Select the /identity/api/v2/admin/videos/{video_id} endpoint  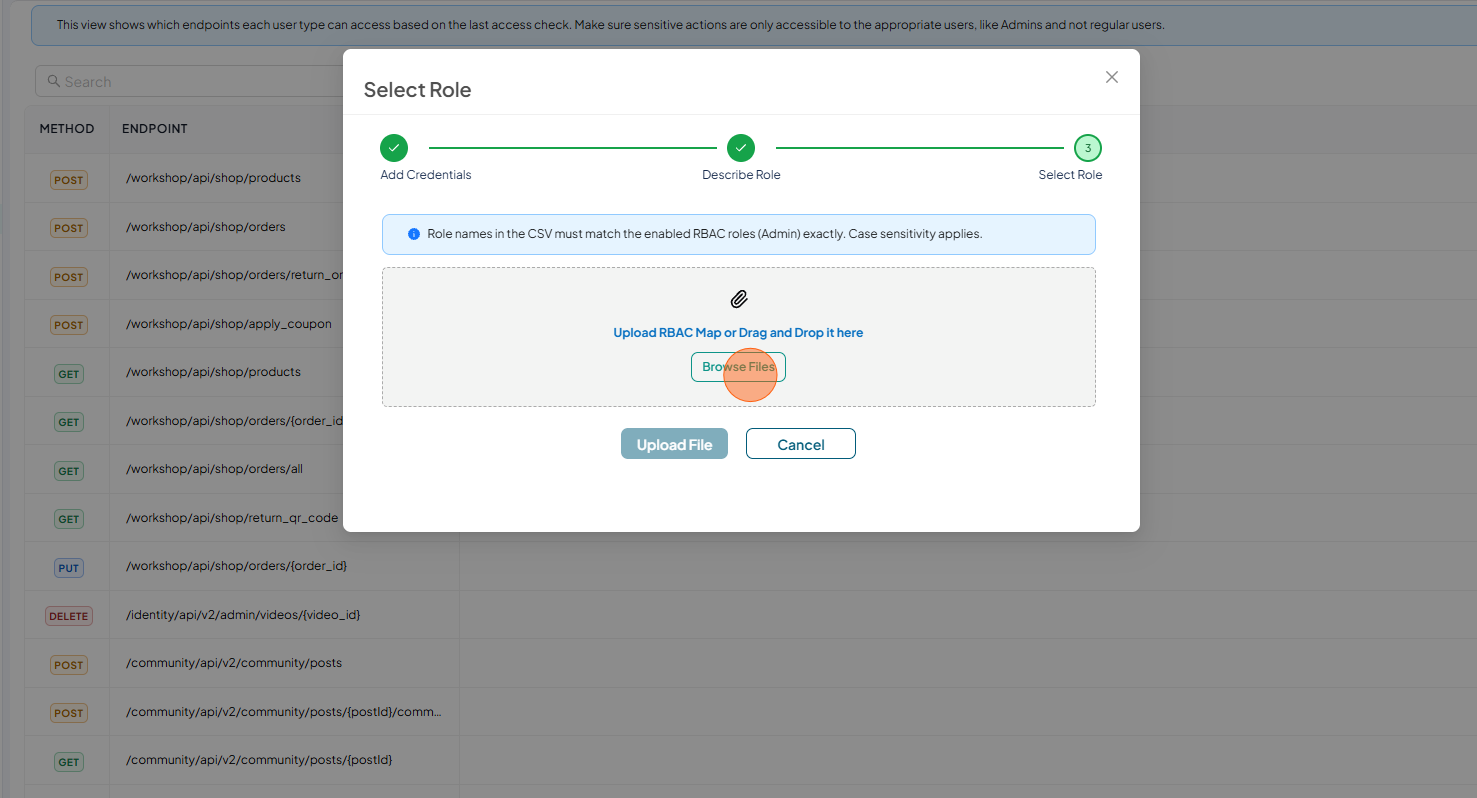click(x=243, y=614)
